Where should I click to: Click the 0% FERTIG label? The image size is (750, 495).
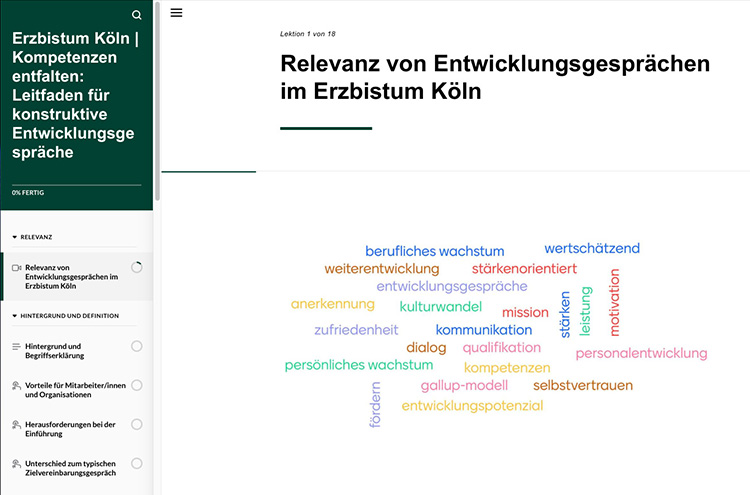coord(28,193)
